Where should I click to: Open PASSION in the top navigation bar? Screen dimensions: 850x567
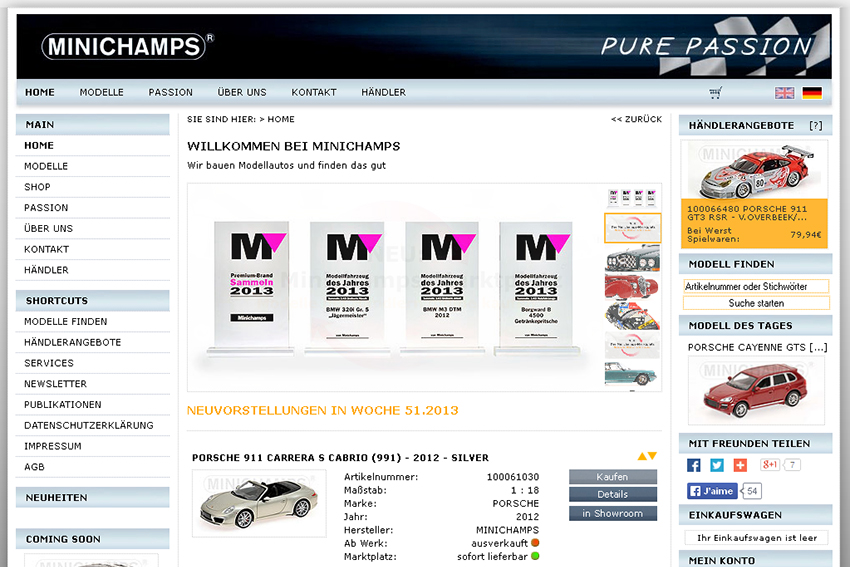pos(170,92)
